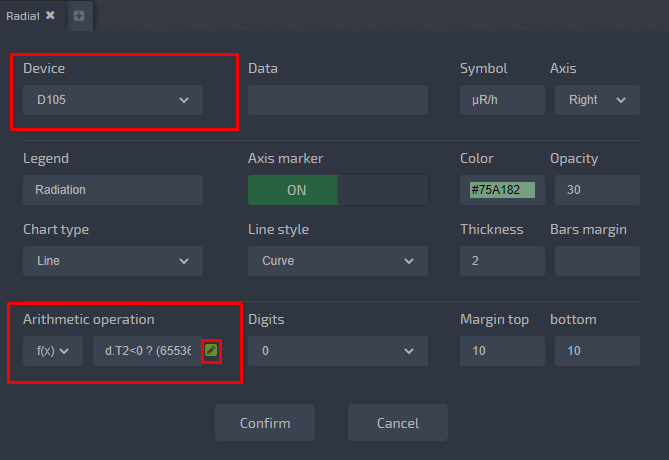Screen dimensions: 669x460
Task: Open the f(x) operation type dropdown
Action: (53, 351)
